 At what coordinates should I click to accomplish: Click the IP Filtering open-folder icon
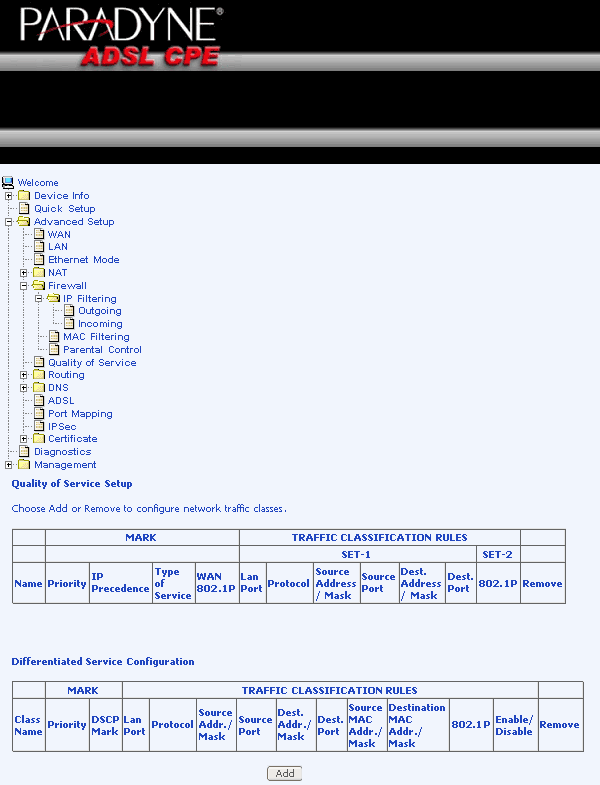click(53, 298)
